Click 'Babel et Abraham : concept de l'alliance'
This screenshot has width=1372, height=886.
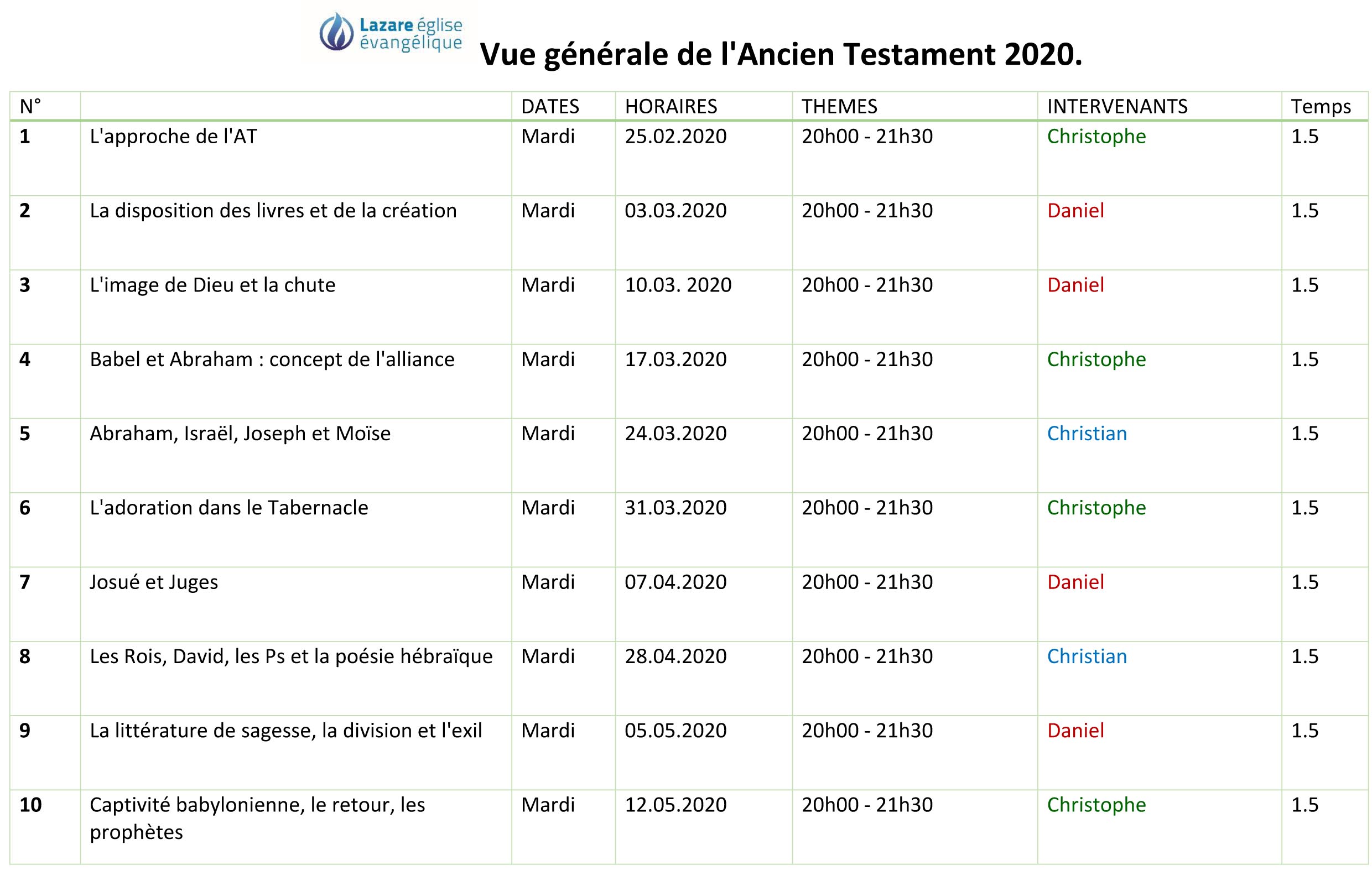[x=272, y=359]
